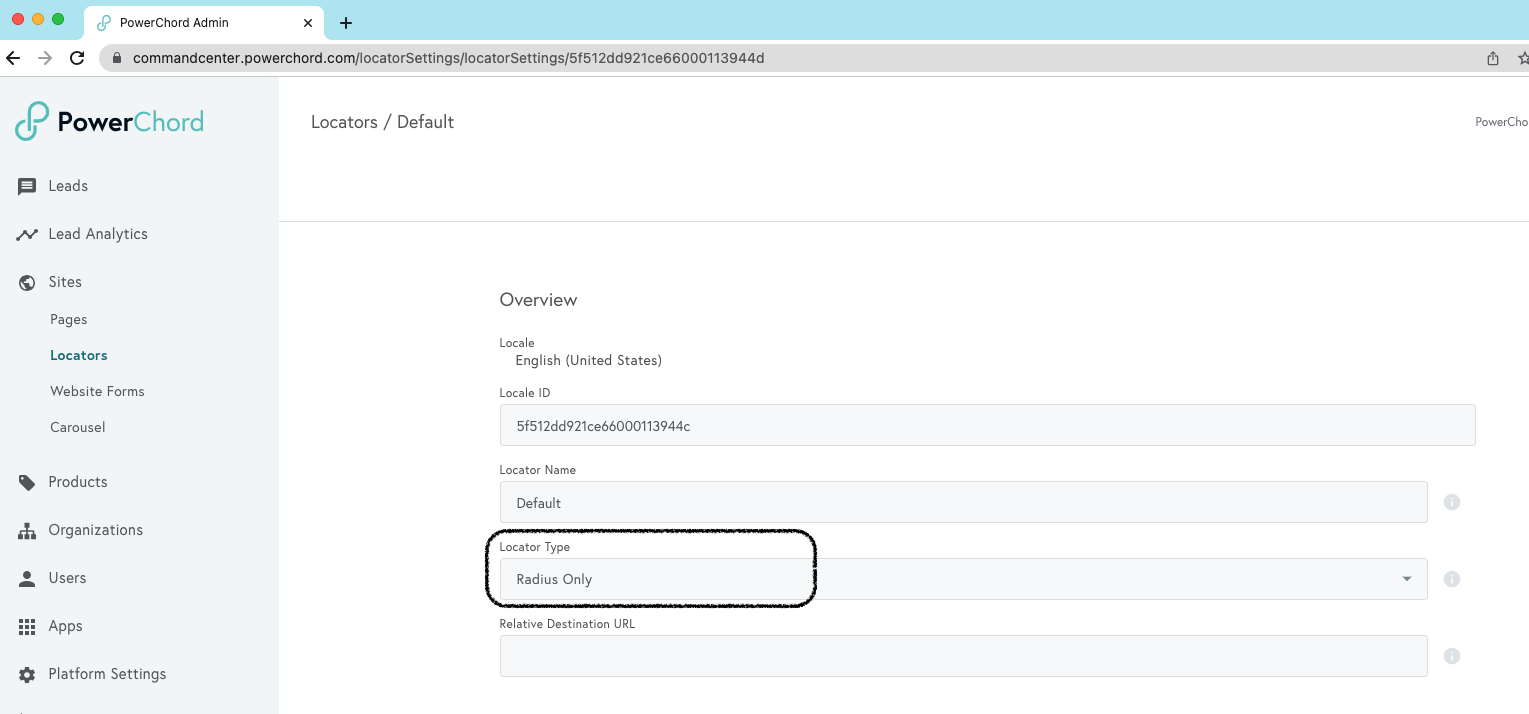Click the Relative Destination URL input field
1529x714 pixels.
coord(963,656)
